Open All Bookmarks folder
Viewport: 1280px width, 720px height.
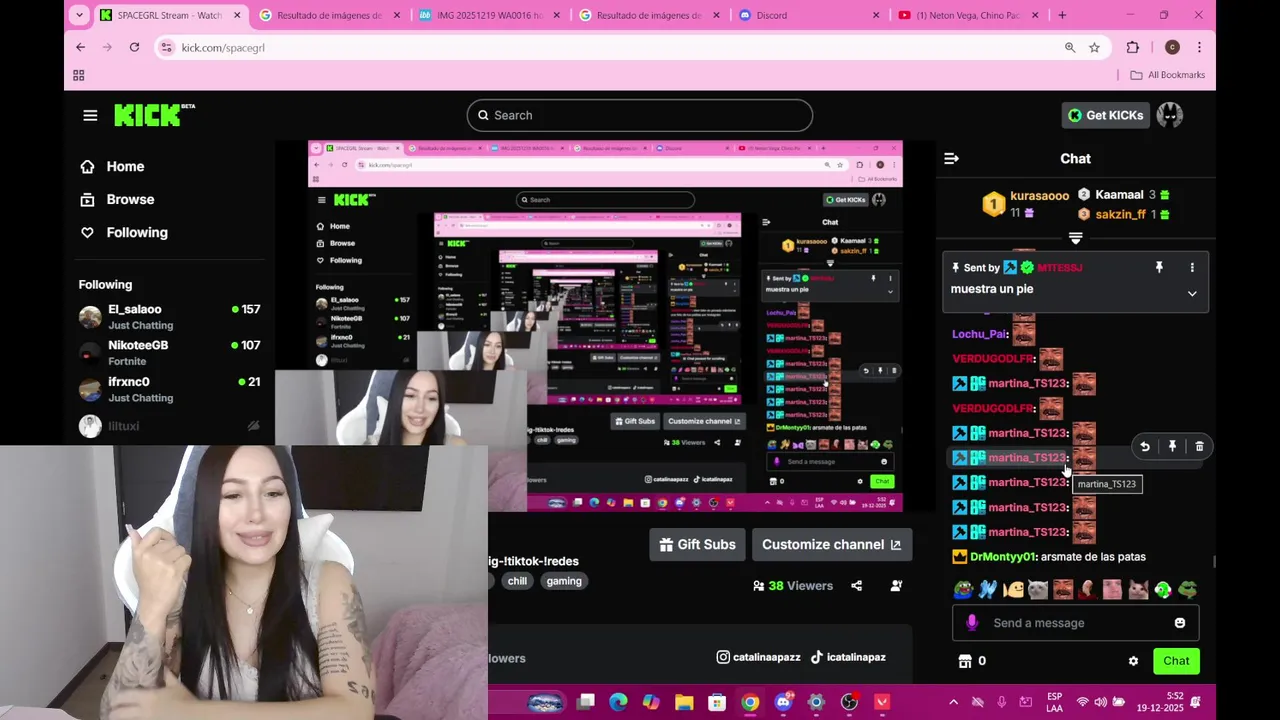[x=1167, y=75]
